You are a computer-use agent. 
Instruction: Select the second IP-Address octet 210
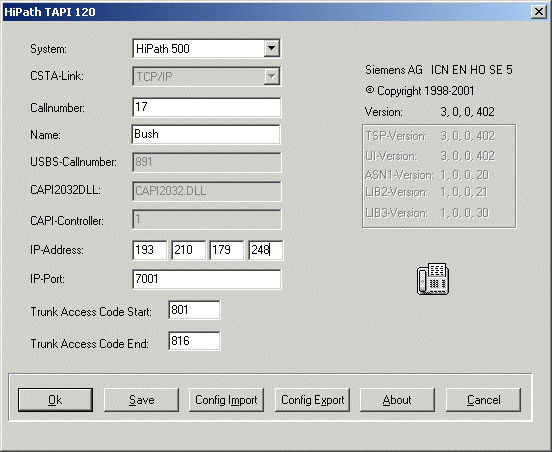pyautogui.click(x=188, y=250)
